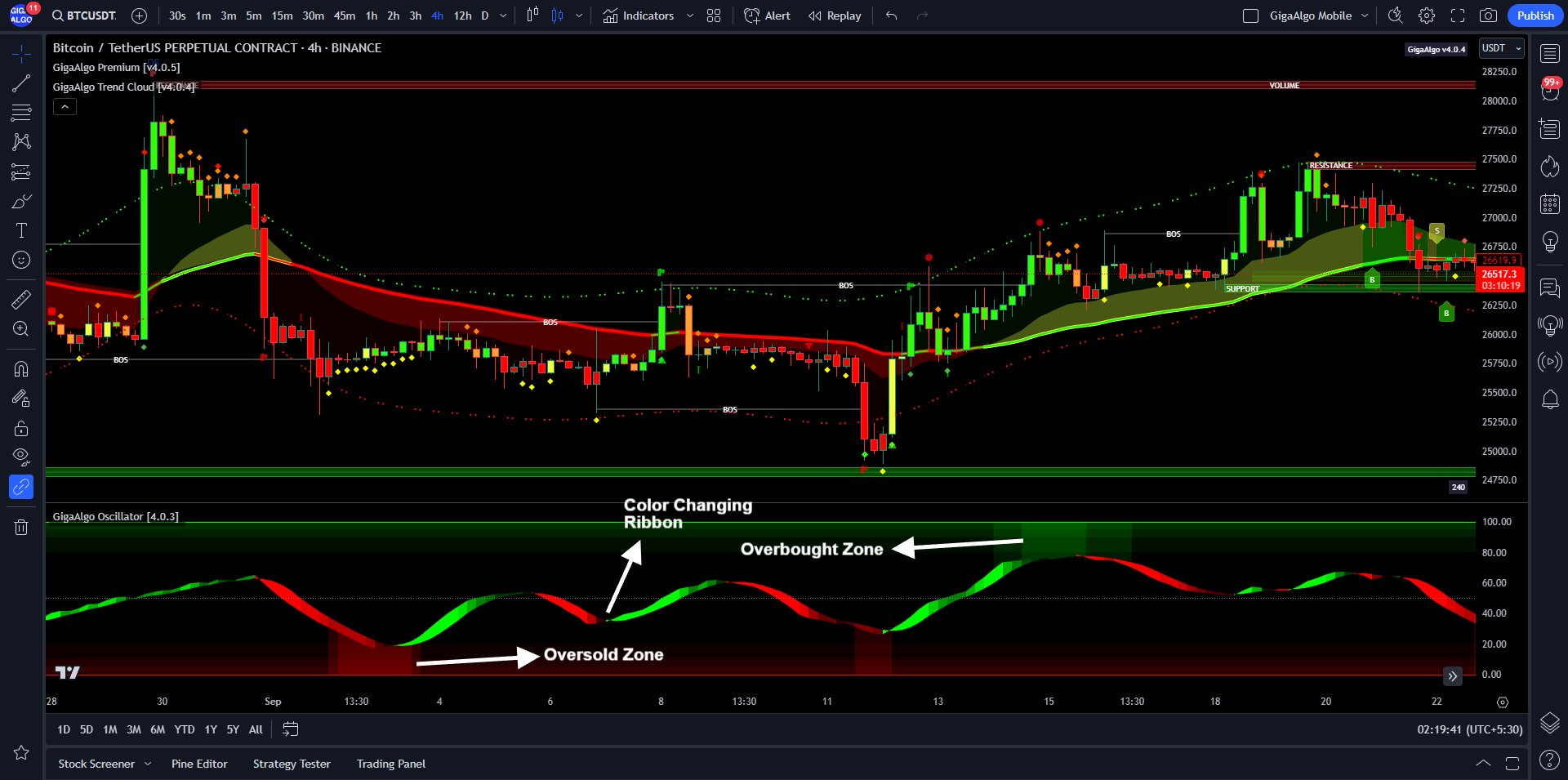Screen dimensions: 1568x780
Task: Select the active 4h timeframe
Action: 437,16
